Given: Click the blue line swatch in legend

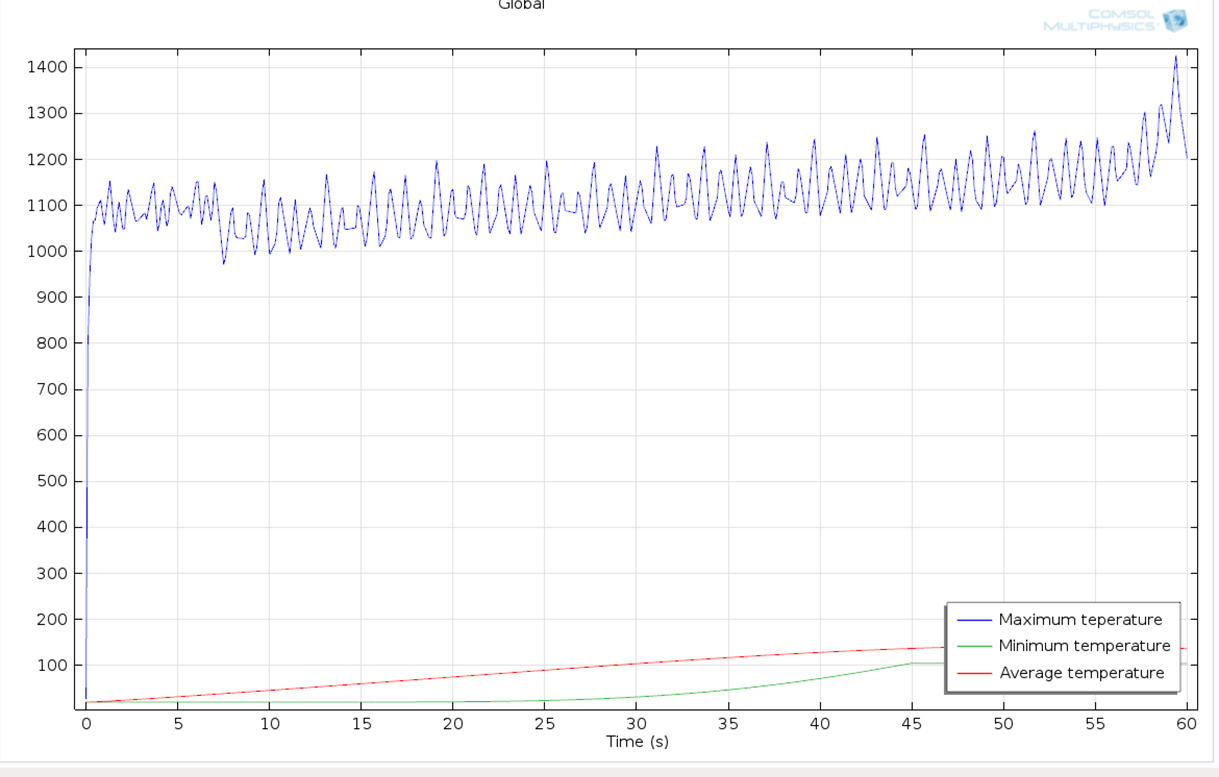Looking at the screenshot, I should pos(974,620).
